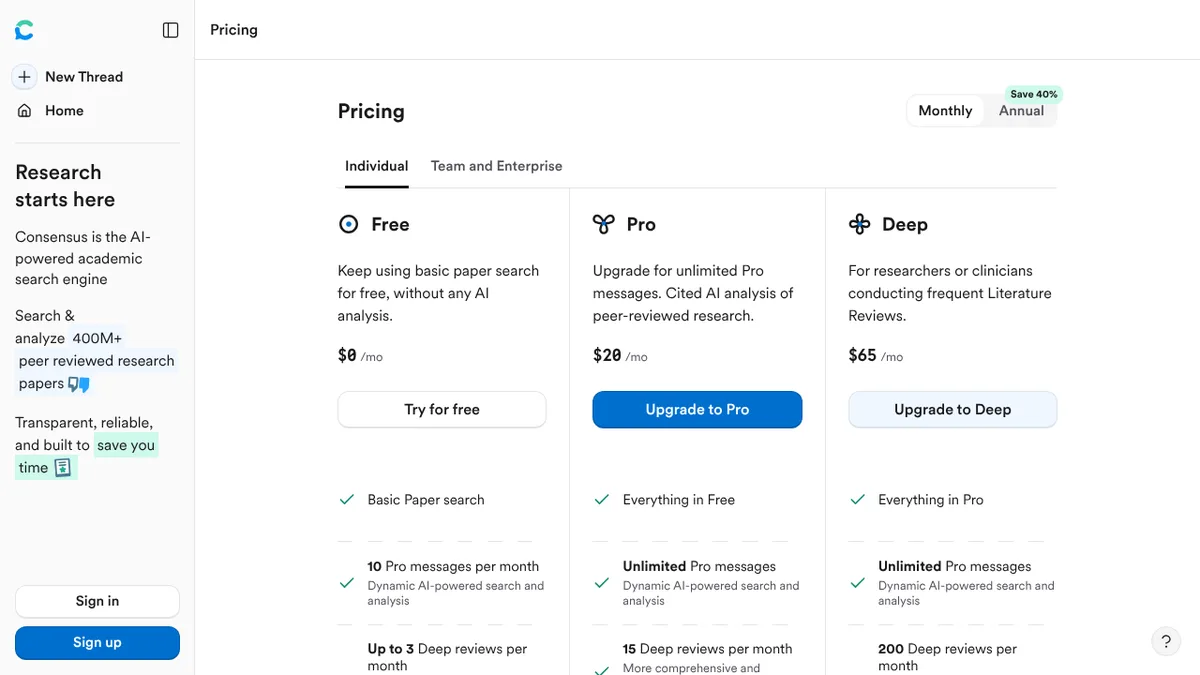Click 'Unlimited Pro messages' in the Pro column
This screenshot has height=675, width=1200.
tap(699, 566)
